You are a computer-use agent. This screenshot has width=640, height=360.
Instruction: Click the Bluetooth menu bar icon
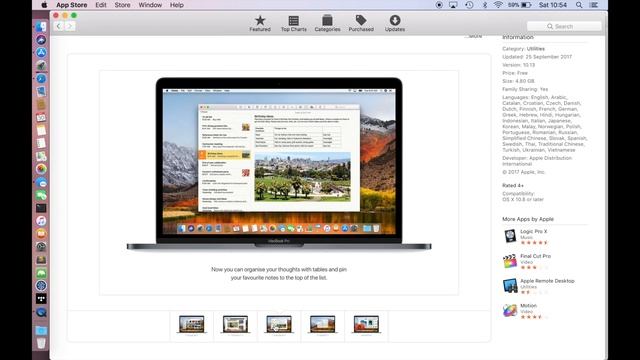tap(485, 5)
